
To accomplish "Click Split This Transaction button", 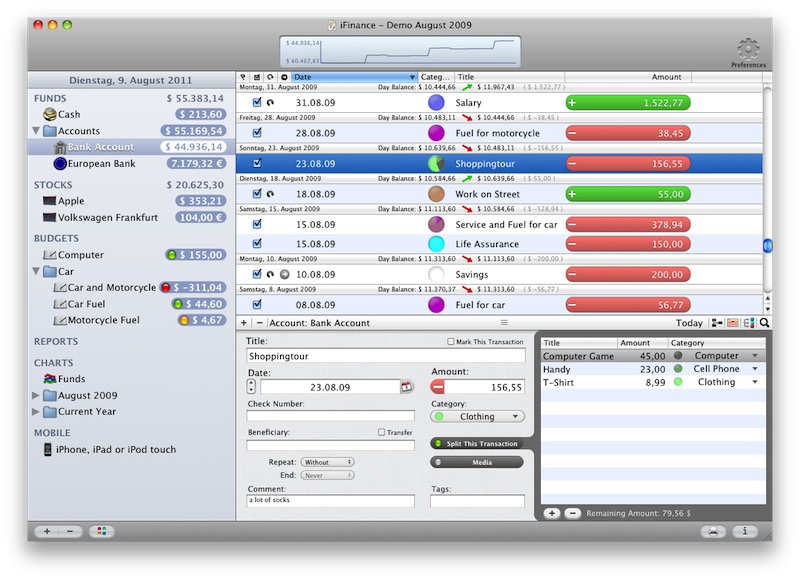I will (477, 444).
